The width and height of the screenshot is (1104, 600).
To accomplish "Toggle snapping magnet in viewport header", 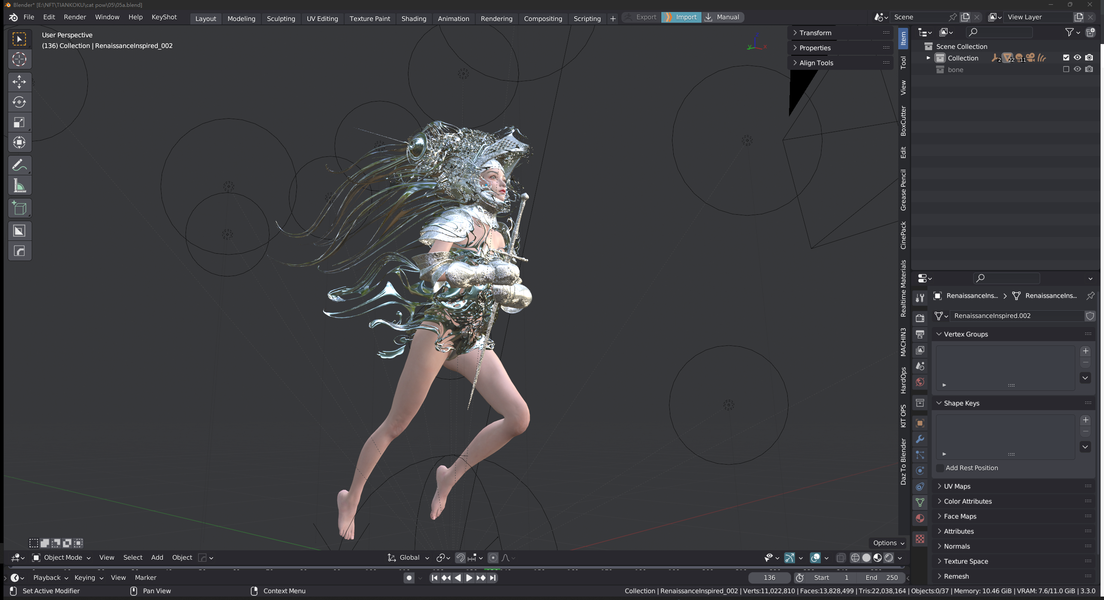I will (460, 558).
